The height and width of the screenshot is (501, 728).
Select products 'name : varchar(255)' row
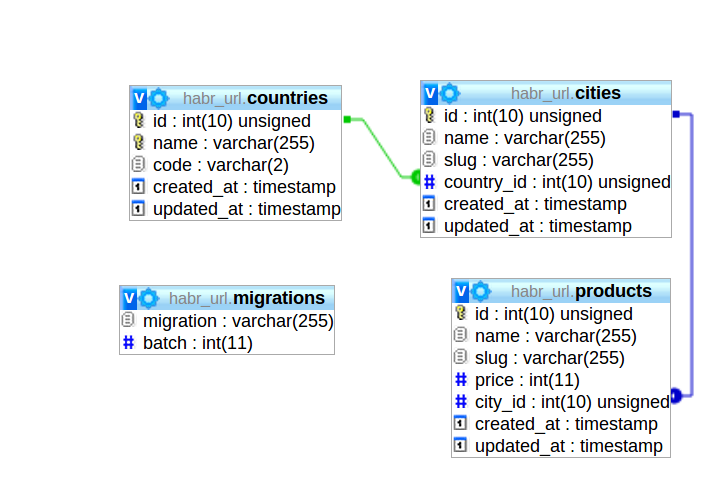(561, 336)
